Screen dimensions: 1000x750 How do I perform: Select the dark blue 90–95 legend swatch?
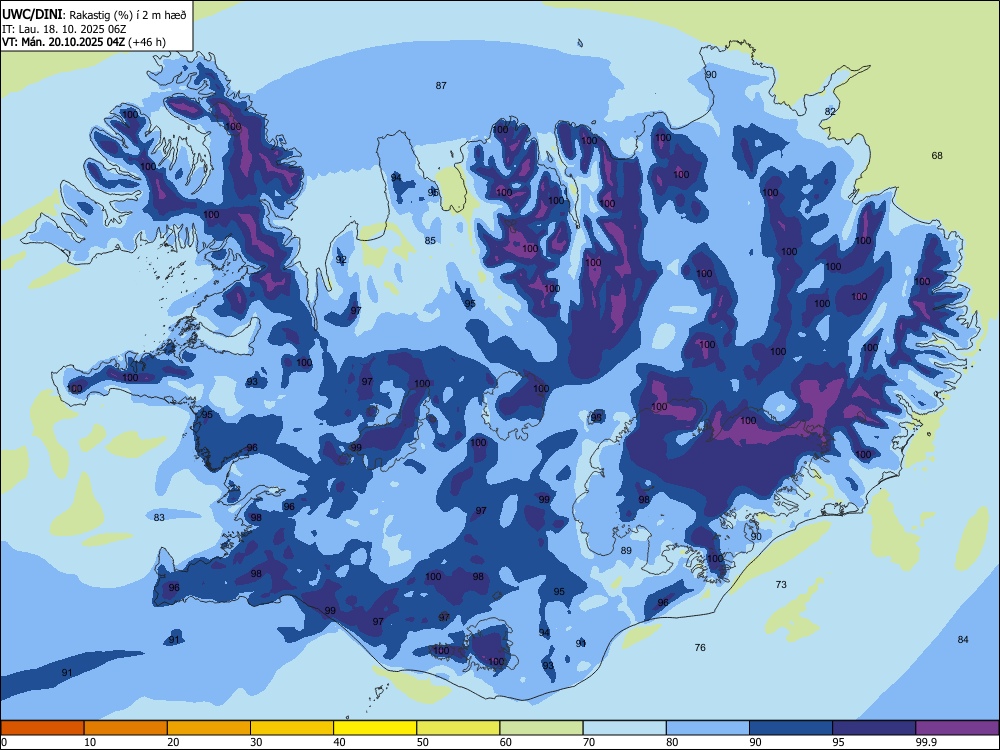(791, 728)
